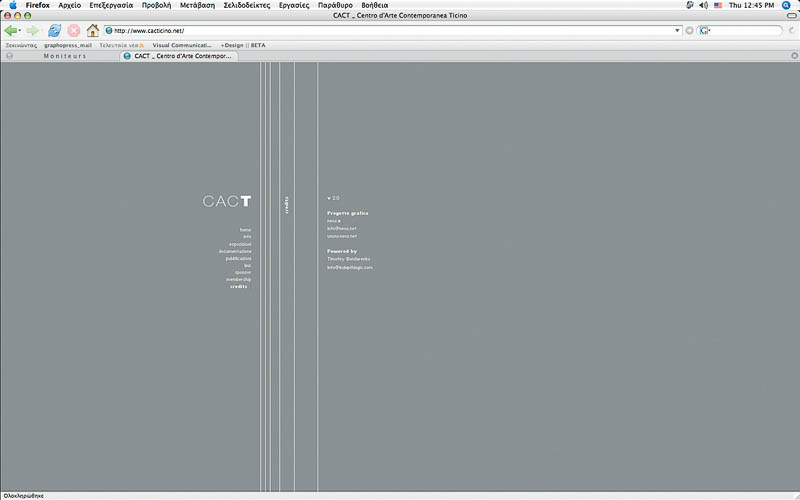The image size is (800, 500).
Task: Click the Ολοκληρώθηκε status bar text
Action: point(23,496)
